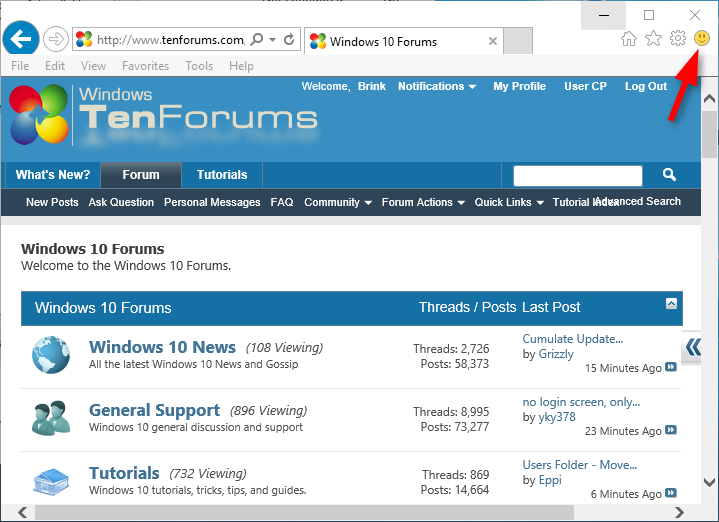Click the Home icon in browser toolbar

629,39
